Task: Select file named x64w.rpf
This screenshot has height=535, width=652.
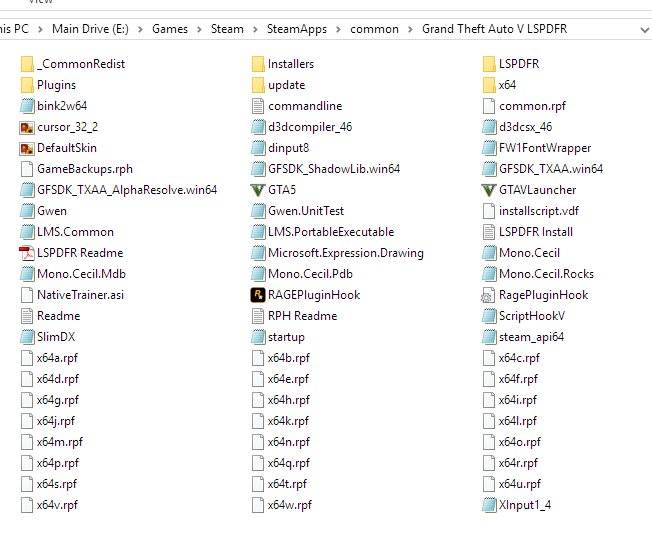Action: pos(289,505)
